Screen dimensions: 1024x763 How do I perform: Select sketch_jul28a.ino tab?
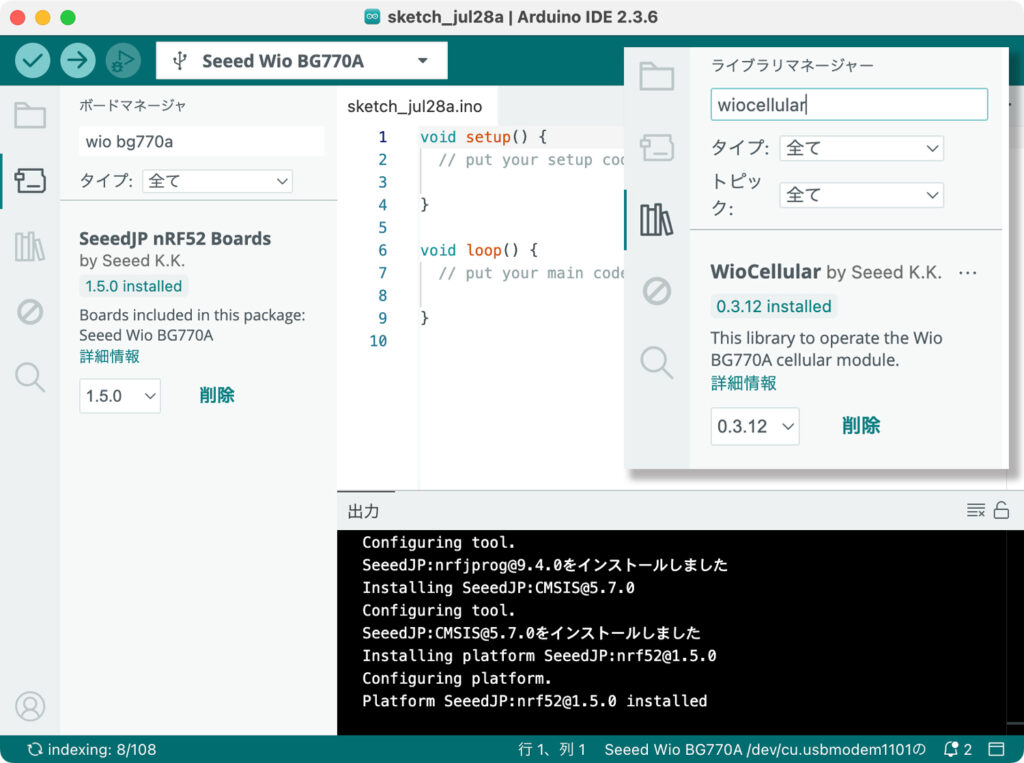[415, 106]
